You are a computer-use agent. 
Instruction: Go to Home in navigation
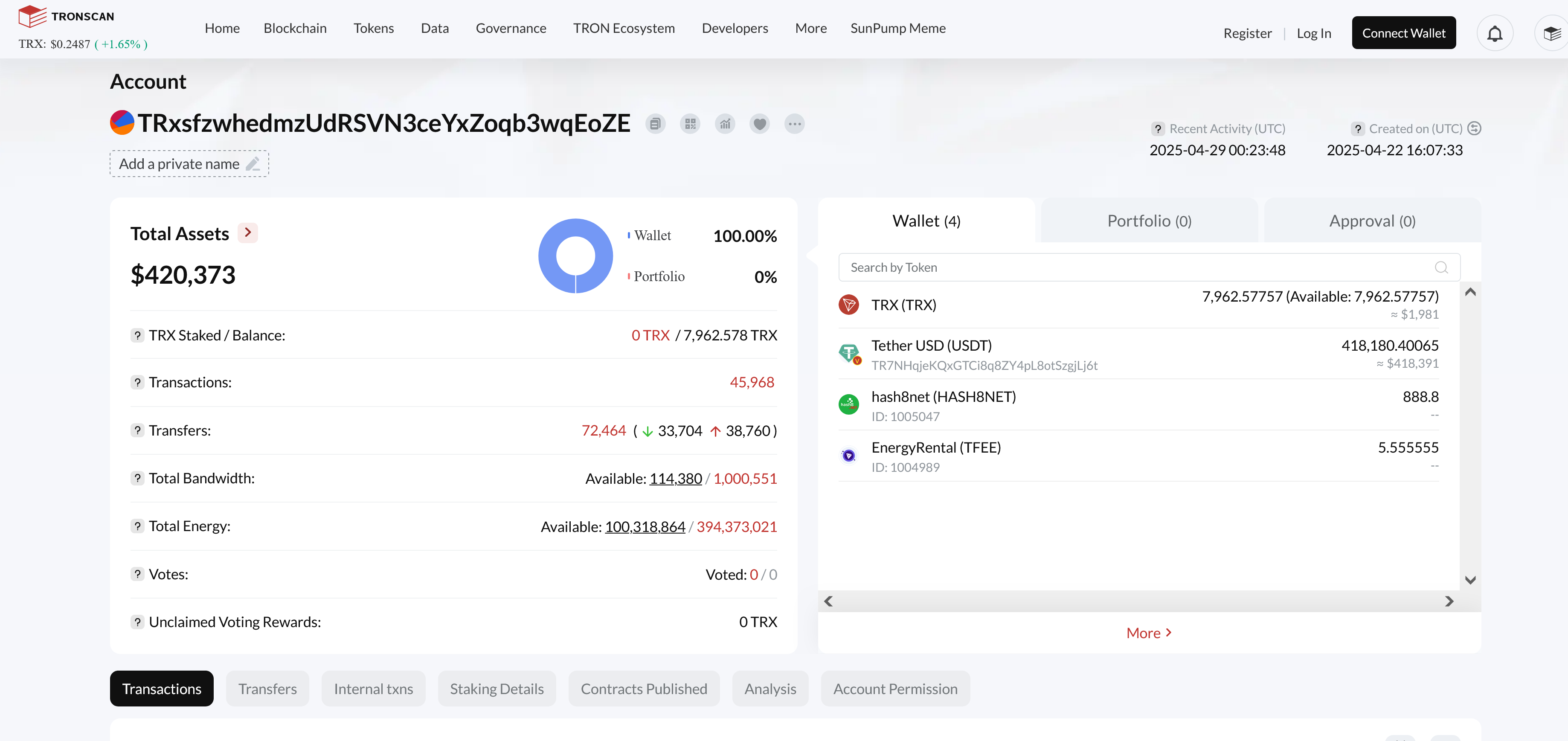(222, 28)
